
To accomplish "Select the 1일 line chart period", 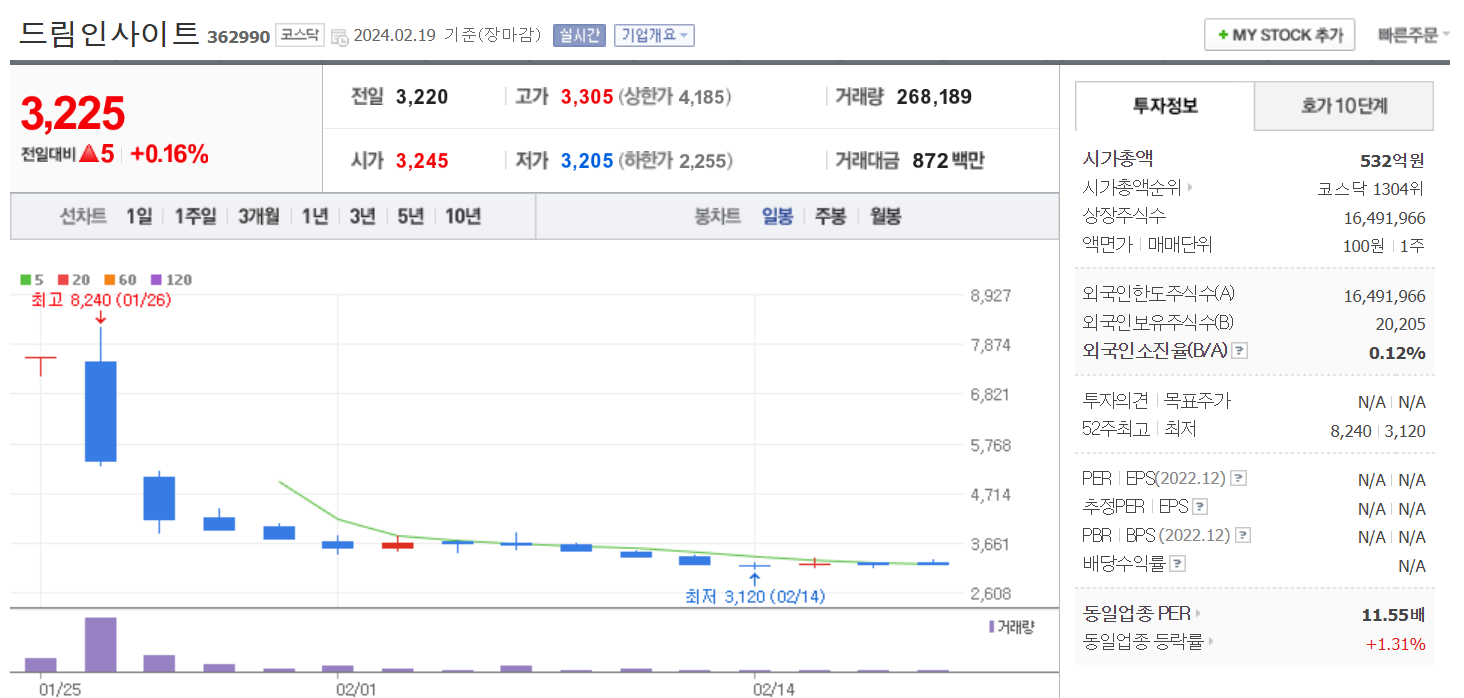I will [x=139, y=216].
